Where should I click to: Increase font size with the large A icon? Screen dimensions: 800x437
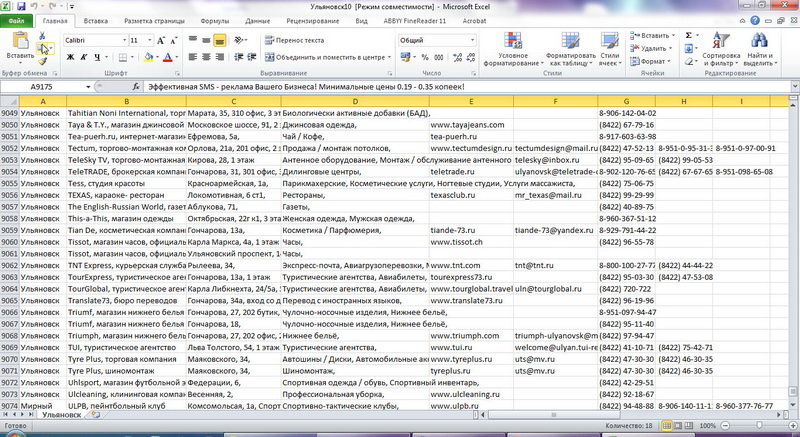tap(161, 40)
